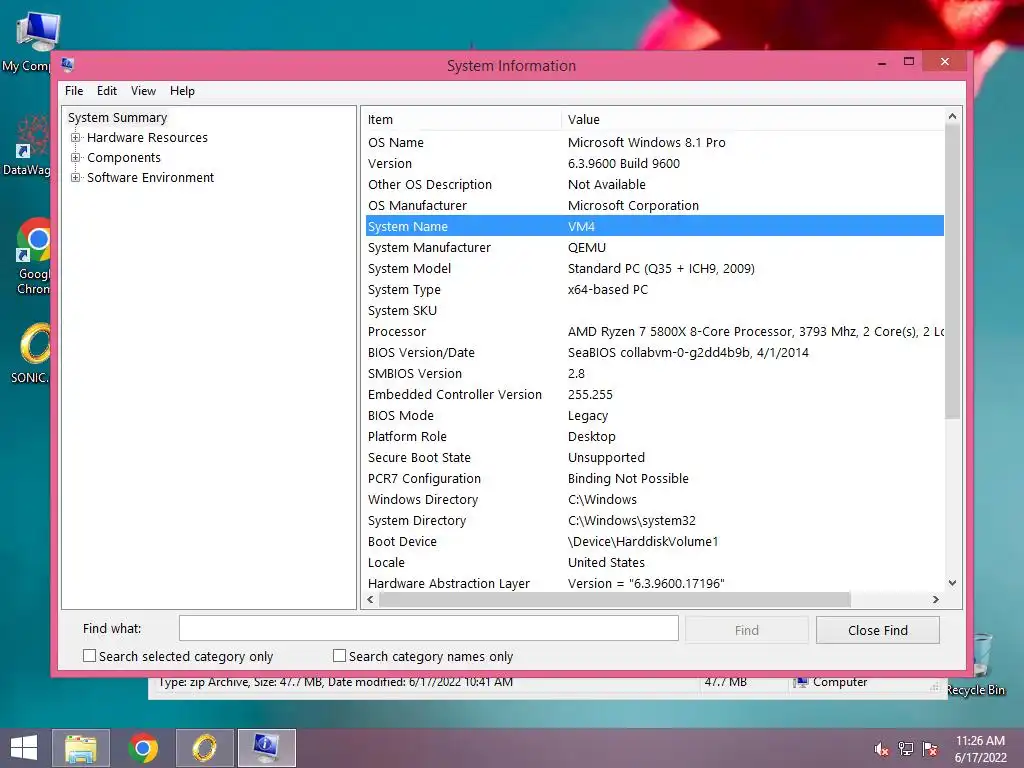Select the System SKU row
Image resolution: width=1024 pixels, height=768 pixels.
click(x=654, y=310)
